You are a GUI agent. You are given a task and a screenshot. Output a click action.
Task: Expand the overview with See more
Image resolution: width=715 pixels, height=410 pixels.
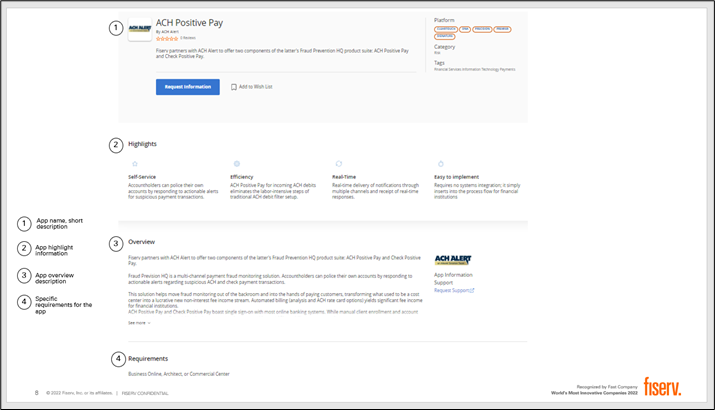pyautogui.click(x=139, y=323)
